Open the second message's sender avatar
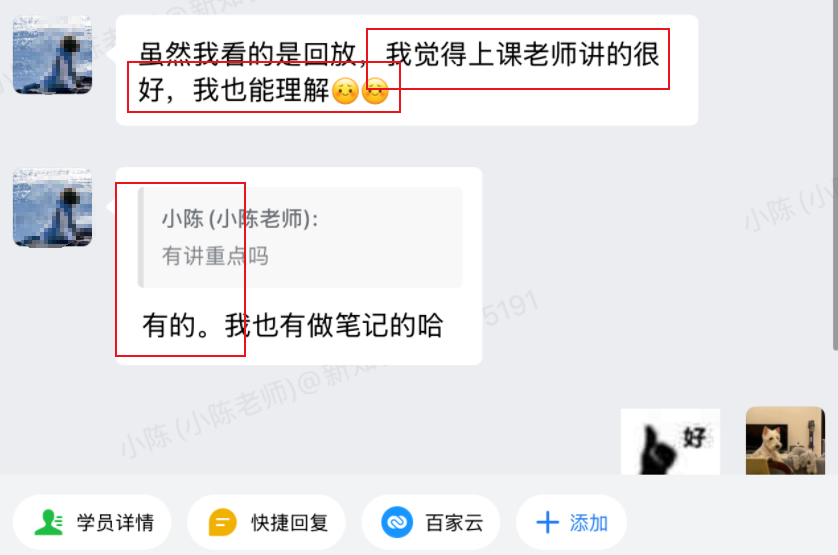Screen dimensions: 838x555 pos(52,207)
